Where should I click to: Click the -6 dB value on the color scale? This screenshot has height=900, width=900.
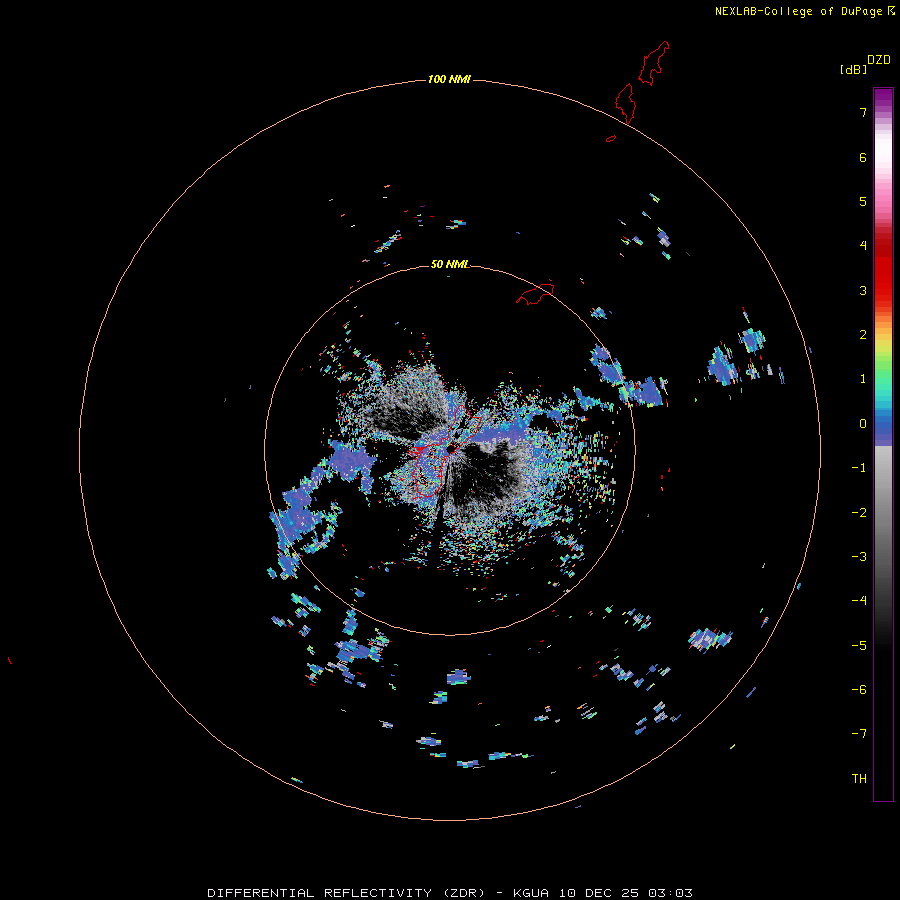point(859,690)
